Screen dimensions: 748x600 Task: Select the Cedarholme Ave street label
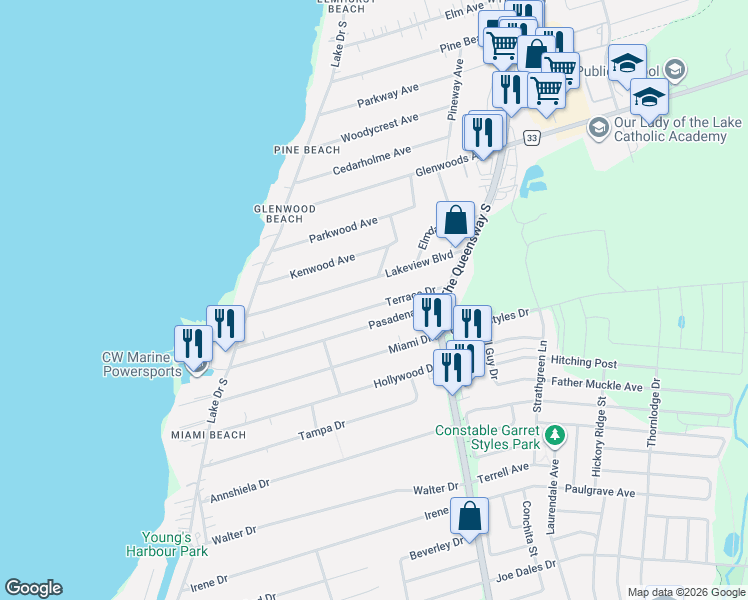tap(372, 161)
